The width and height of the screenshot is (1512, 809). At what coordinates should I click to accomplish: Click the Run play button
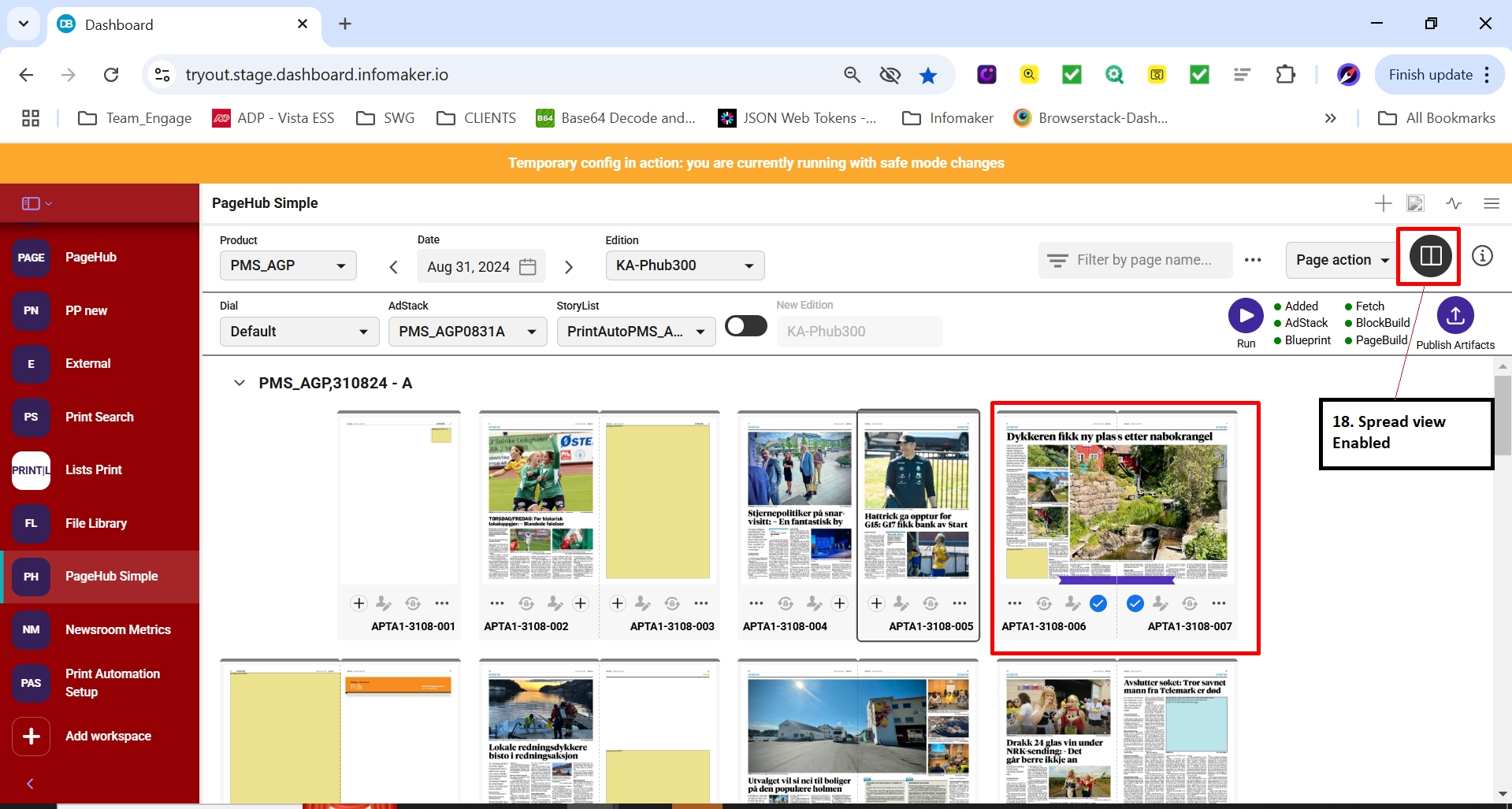click(x=1246, y=316)
